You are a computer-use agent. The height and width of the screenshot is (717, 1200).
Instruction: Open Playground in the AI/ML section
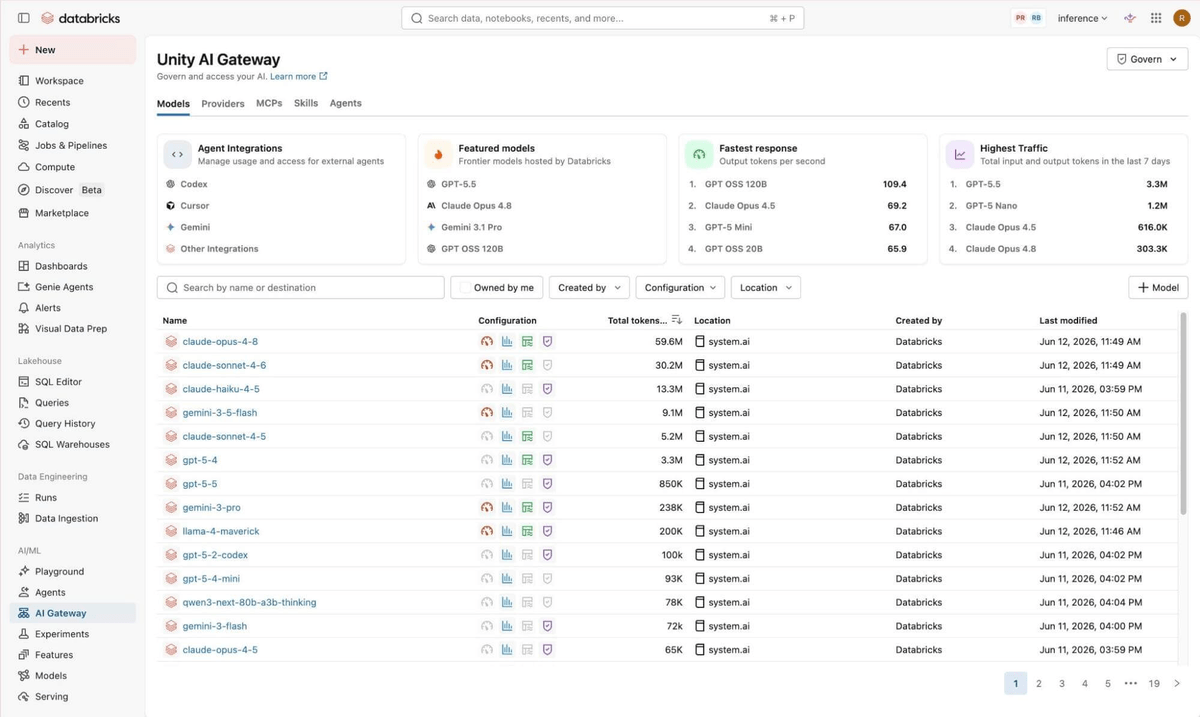[x=59, y=571]
